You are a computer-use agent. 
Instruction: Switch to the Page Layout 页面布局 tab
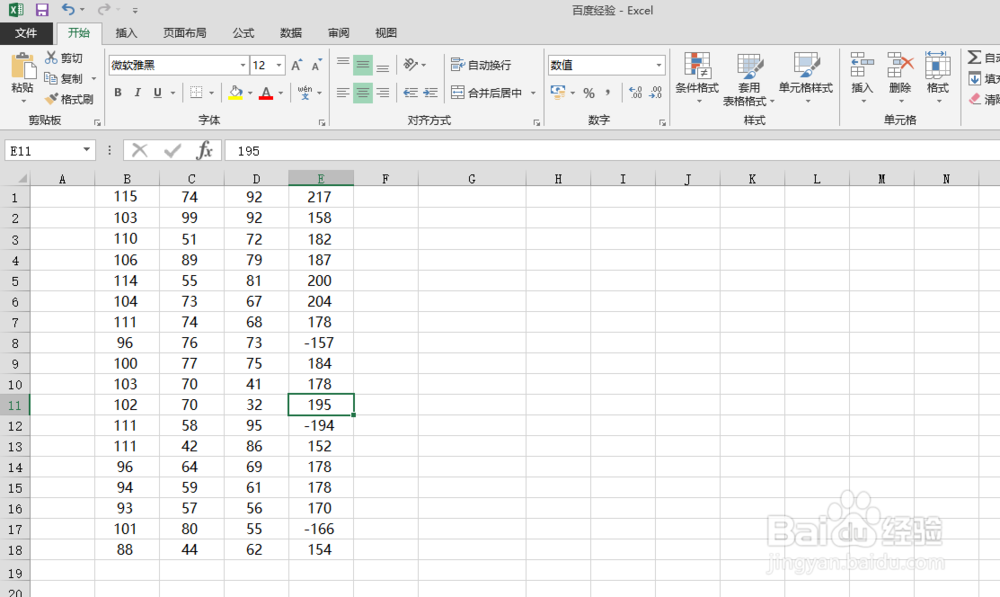(185, 33)
